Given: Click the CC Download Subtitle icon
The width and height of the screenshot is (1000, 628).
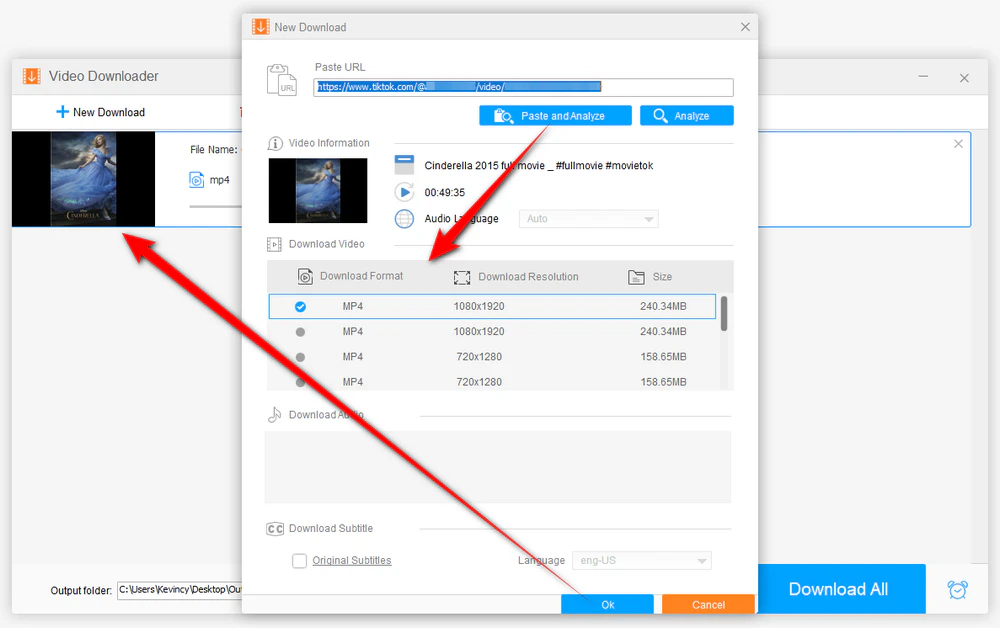Looking at the screenshot, I should click(x=275, y=529).
